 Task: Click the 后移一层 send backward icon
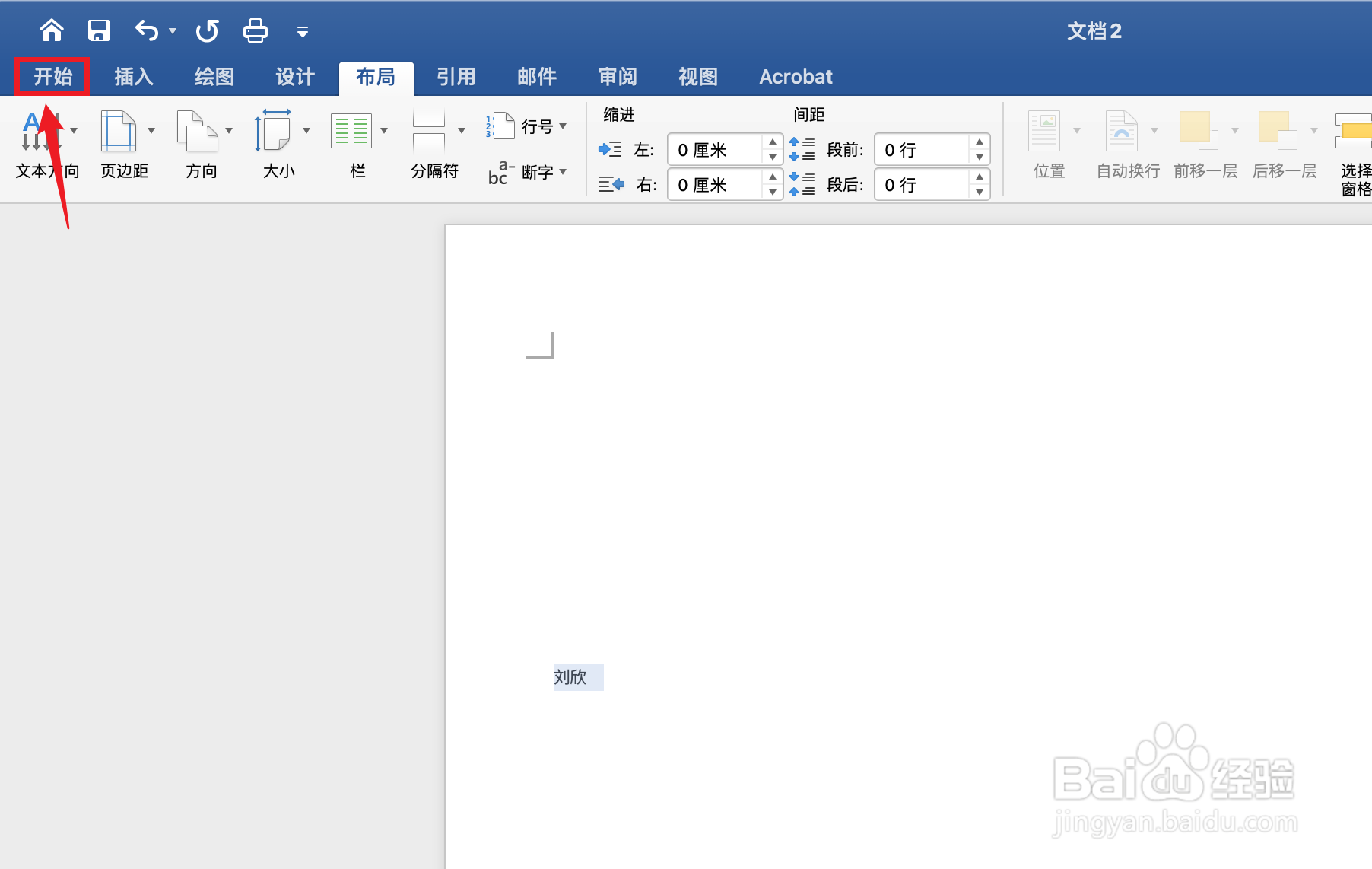(1278, 130)
